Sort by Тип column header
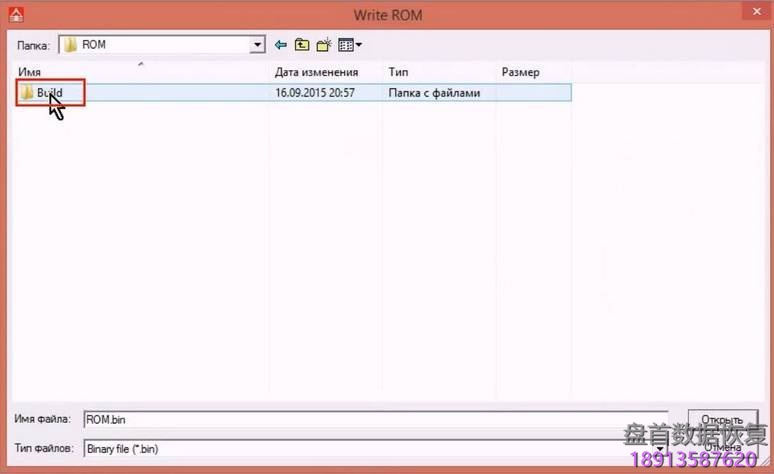The width and height of the screenshot is (774, 474). [398, 72]
